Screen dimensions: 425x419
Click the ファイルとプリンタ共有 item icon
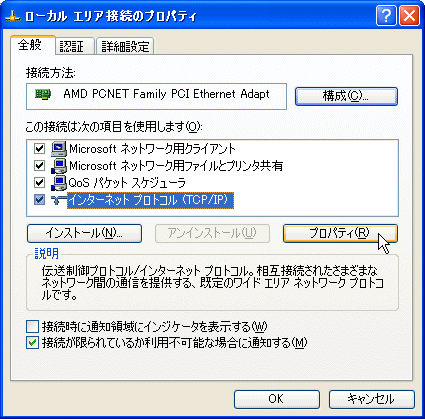(x=59, y=166)
